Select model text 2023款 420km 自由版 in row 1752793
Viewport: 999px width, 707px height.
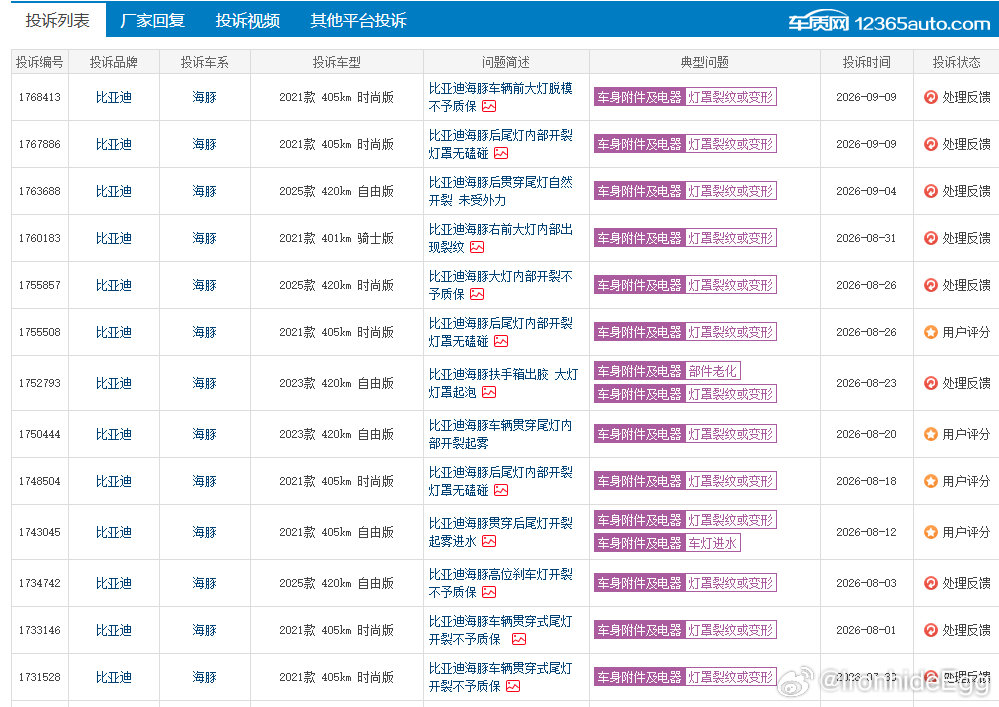(336, 383)
